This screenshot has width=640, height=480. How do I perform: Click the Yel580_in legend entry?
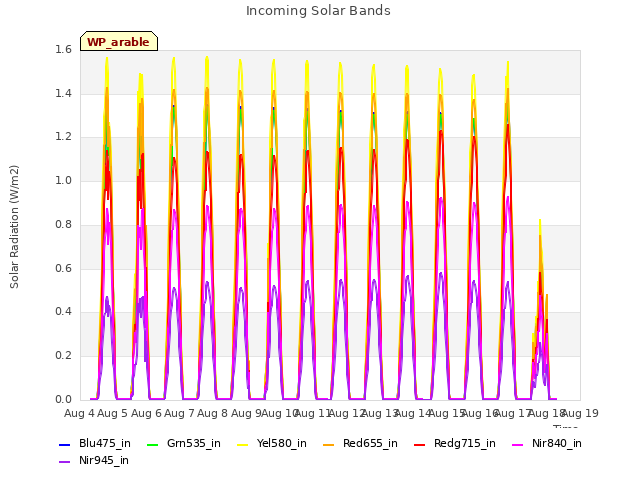point(272,444)
